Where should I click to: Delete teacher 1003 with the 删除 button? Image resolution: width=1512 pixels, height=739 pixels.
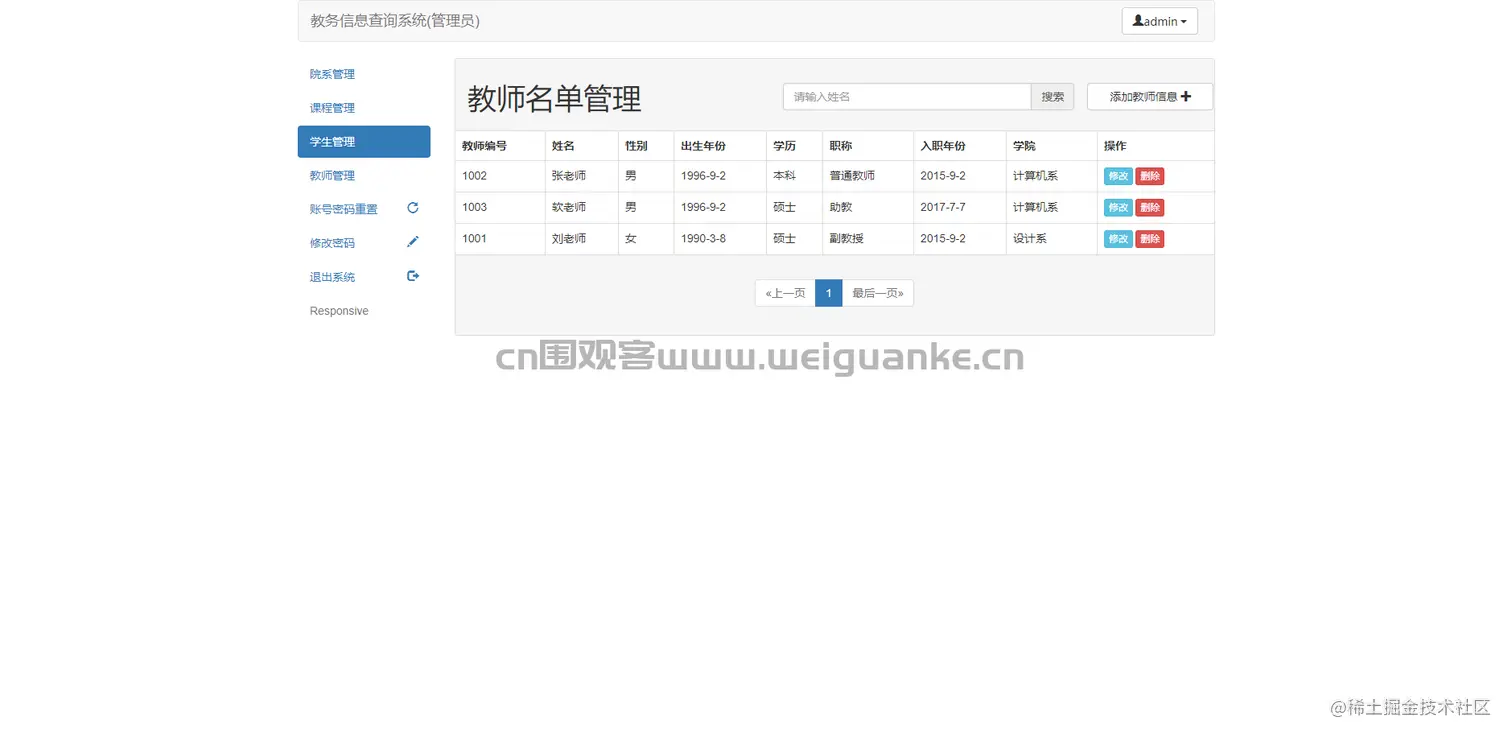(1150, 208)
